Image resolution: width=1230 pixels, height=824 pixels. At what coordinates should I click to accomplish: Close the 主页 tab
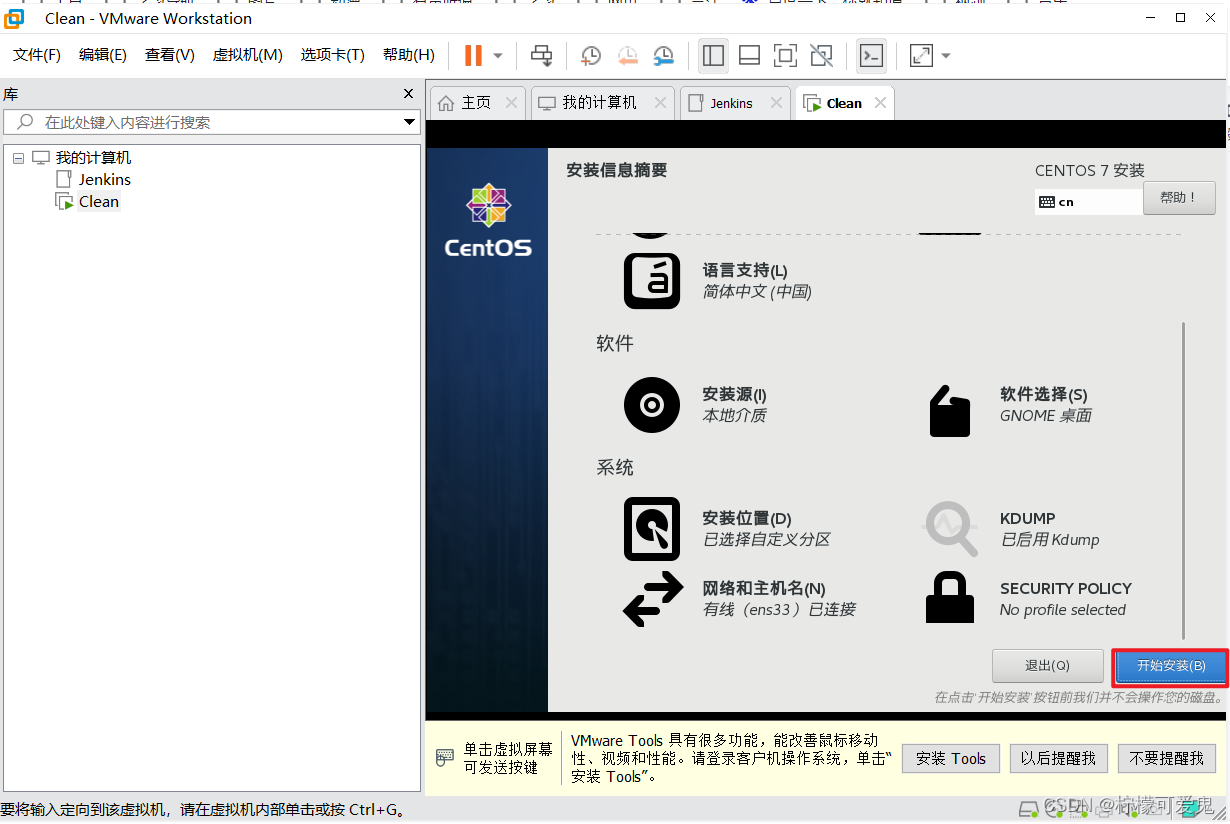pos(511,103)
